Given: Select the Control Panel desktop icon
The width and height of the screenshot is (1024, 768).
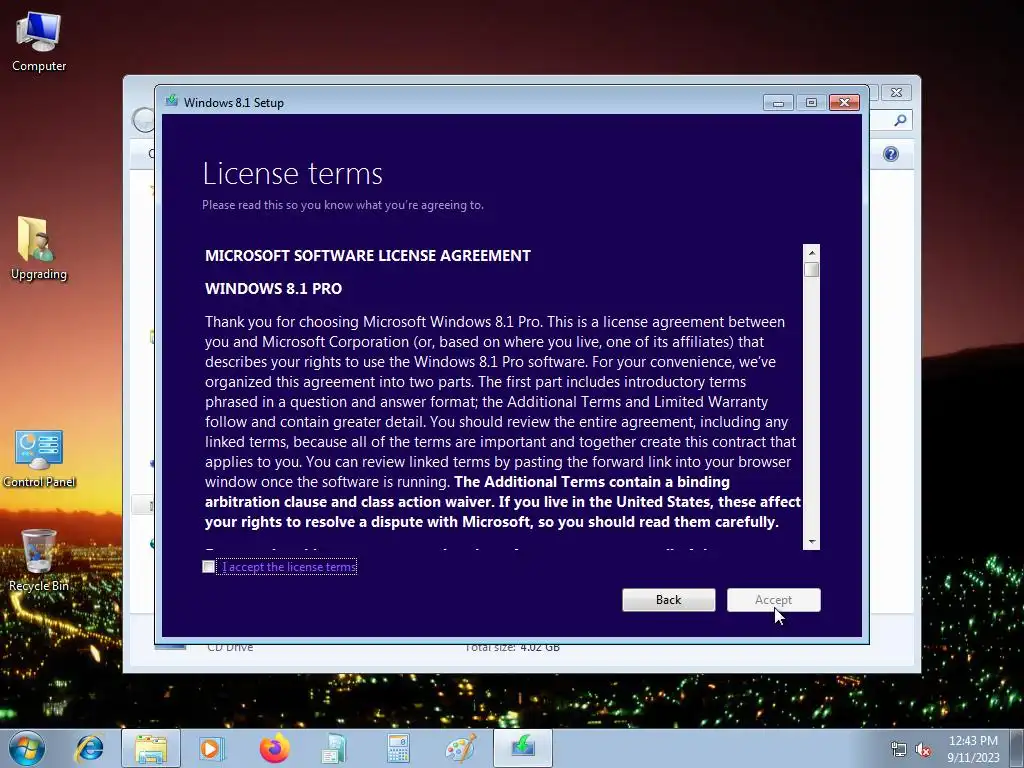Looking at the screenshot, I should (39, 459).
